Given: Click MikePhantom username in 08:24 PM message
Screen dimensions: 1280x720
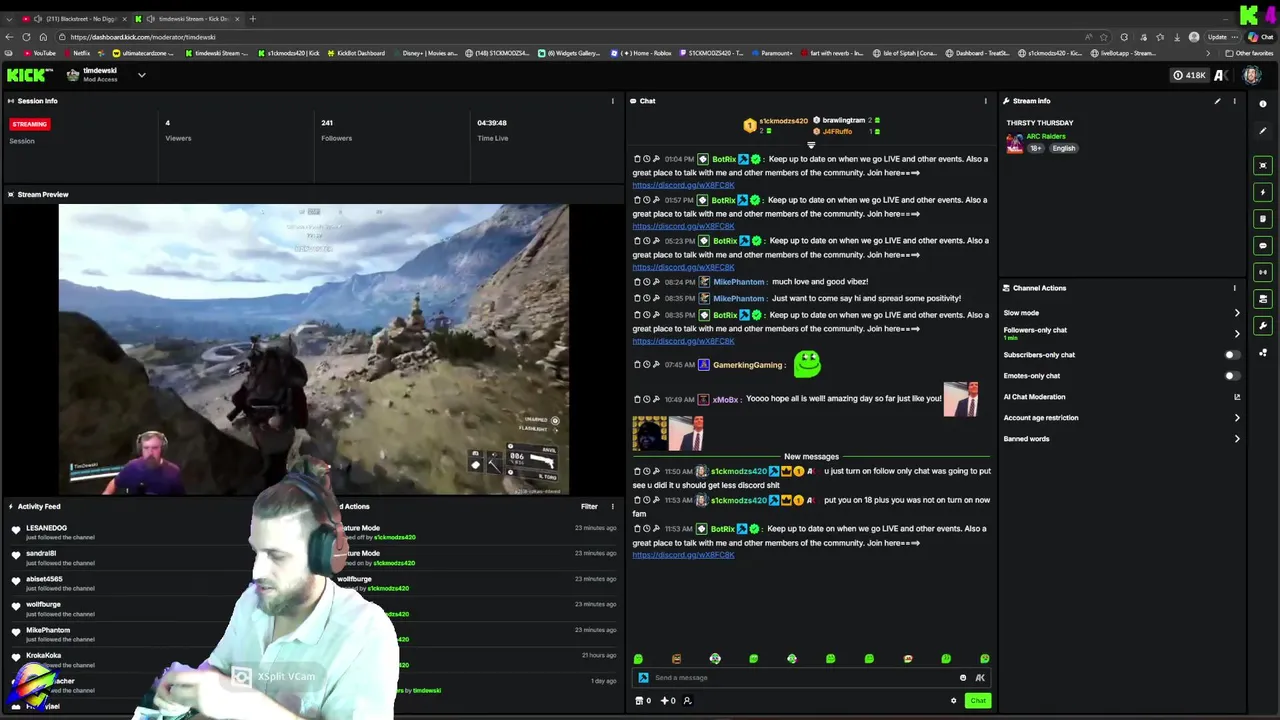Looking at the screenshot, I should pos(739,282).
